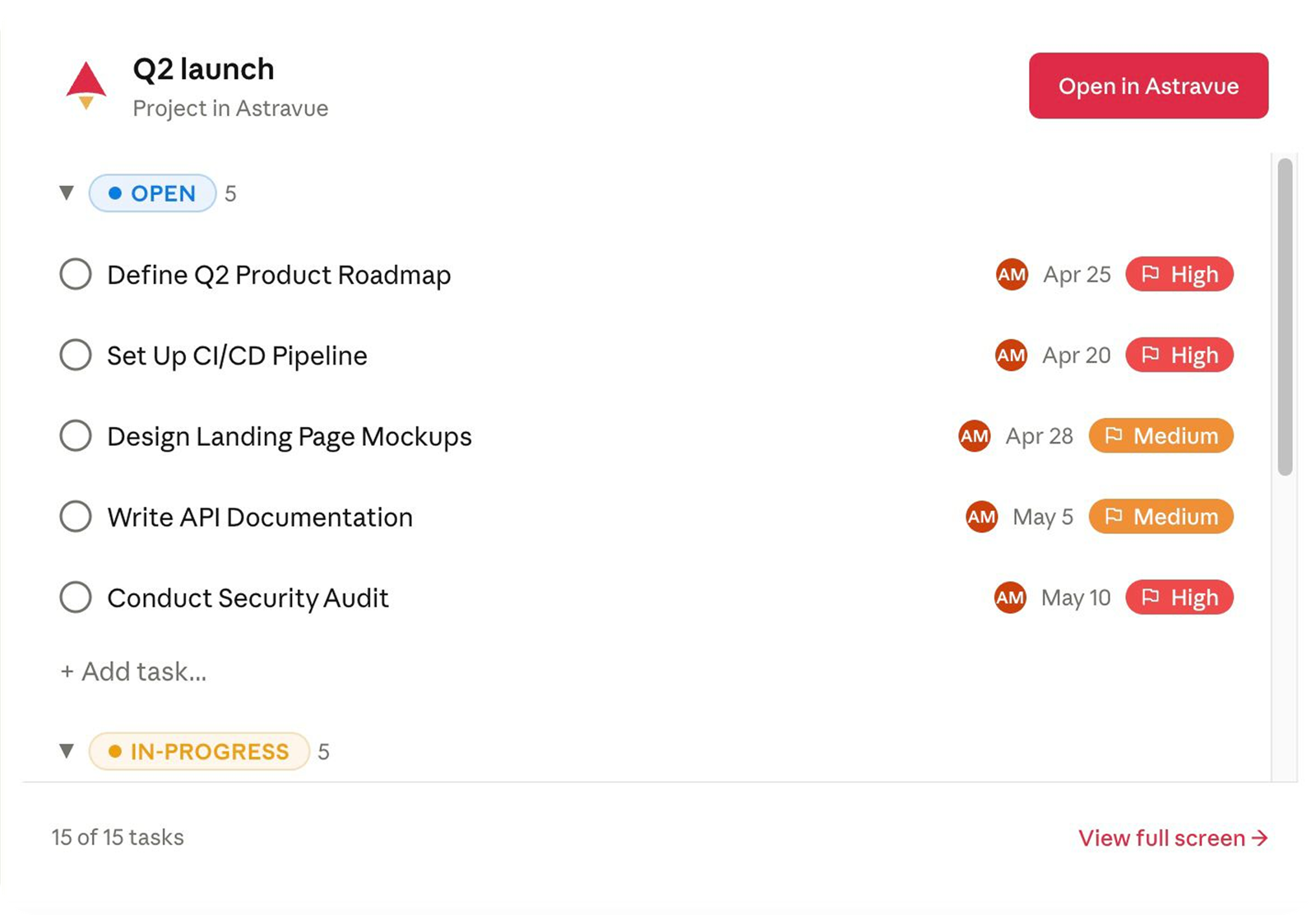This screenshot has height=915, width=1316.
Task: Open the View full screen link
Action: (x=1173, y=838)
